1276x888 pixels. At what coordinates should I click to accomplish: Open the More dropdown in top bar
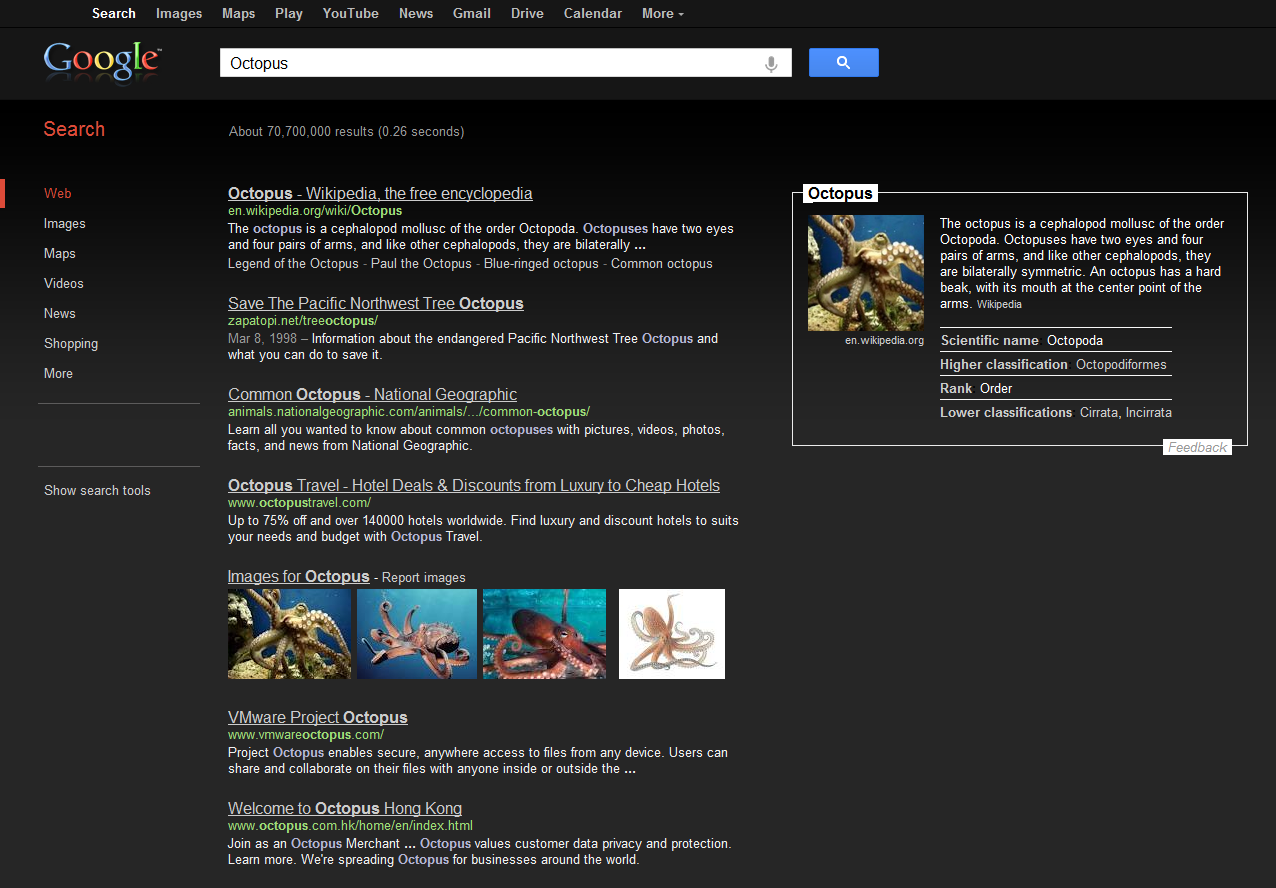click(662, 14)
